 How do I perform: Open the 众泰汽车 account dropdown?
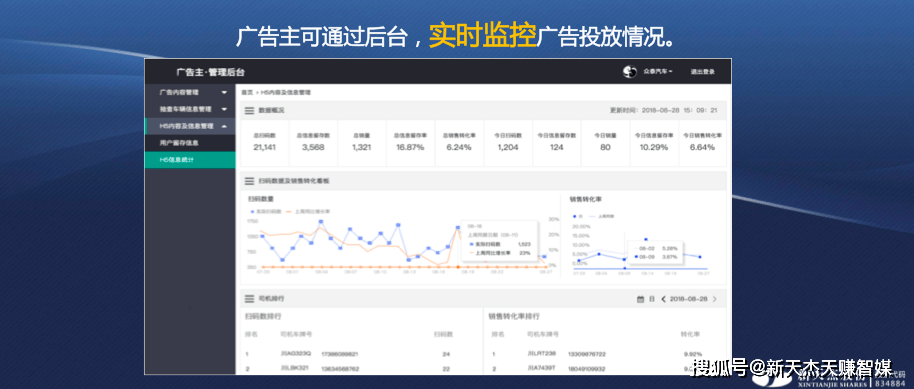(x=658, y=72)
